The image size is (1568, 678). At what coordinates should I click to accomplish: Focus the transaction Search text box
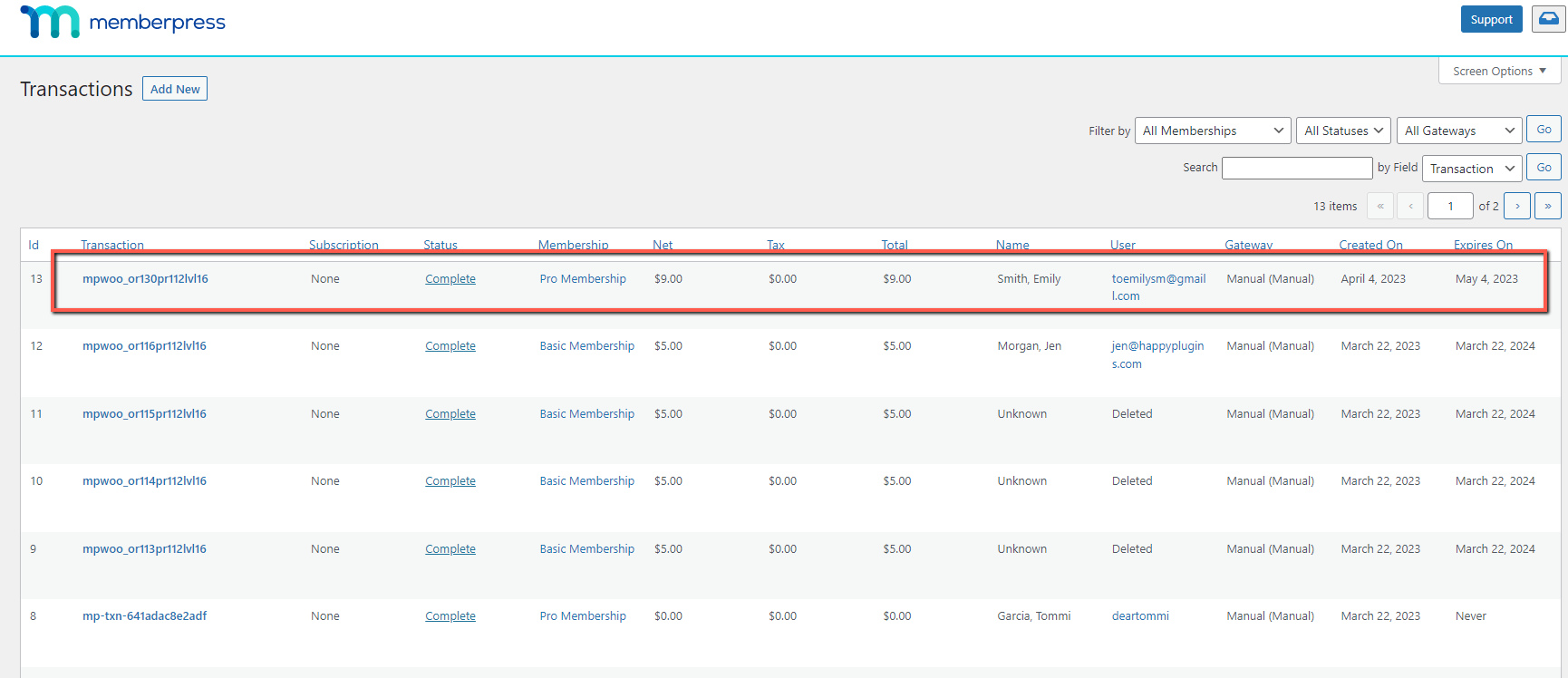tap(1297, 168)
